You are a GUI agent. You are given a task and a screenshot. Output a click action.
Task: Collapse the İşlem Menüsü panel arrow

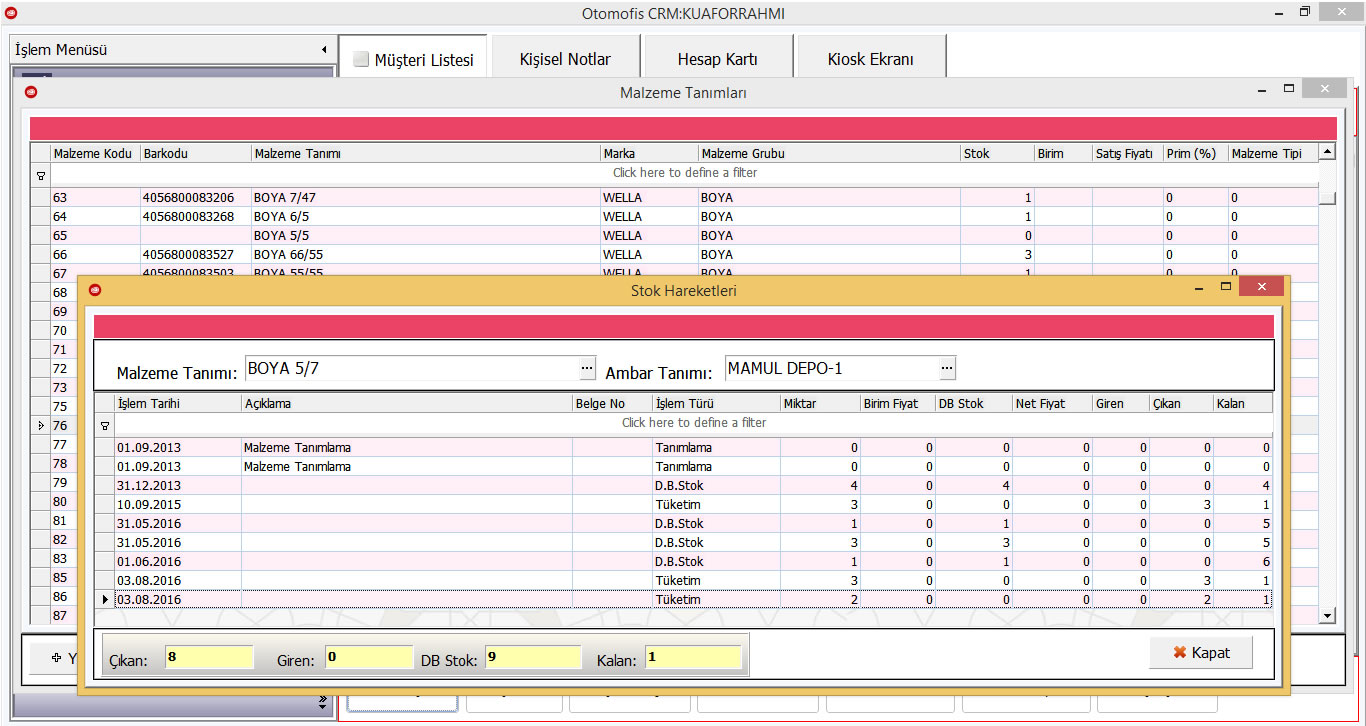324,50
